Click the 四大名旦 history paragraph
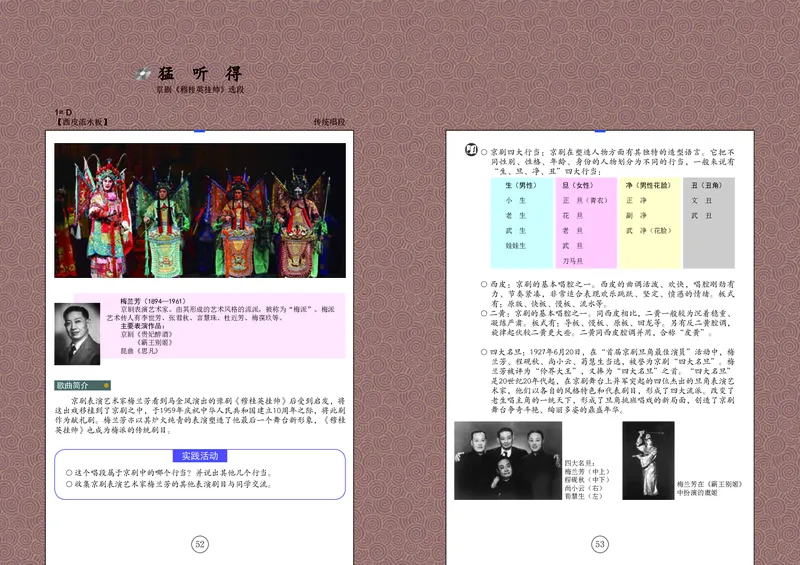This screenshot has height=565, width=800. 608,381
